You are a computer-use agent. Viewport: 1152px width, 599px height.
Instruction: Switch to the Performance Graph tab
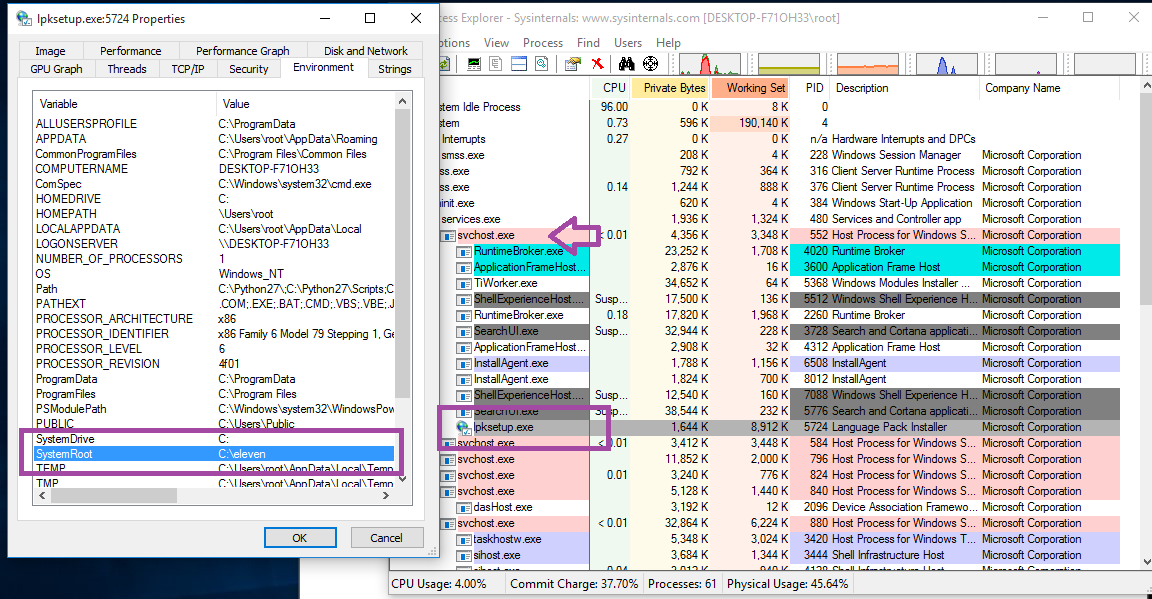point(242,51)
